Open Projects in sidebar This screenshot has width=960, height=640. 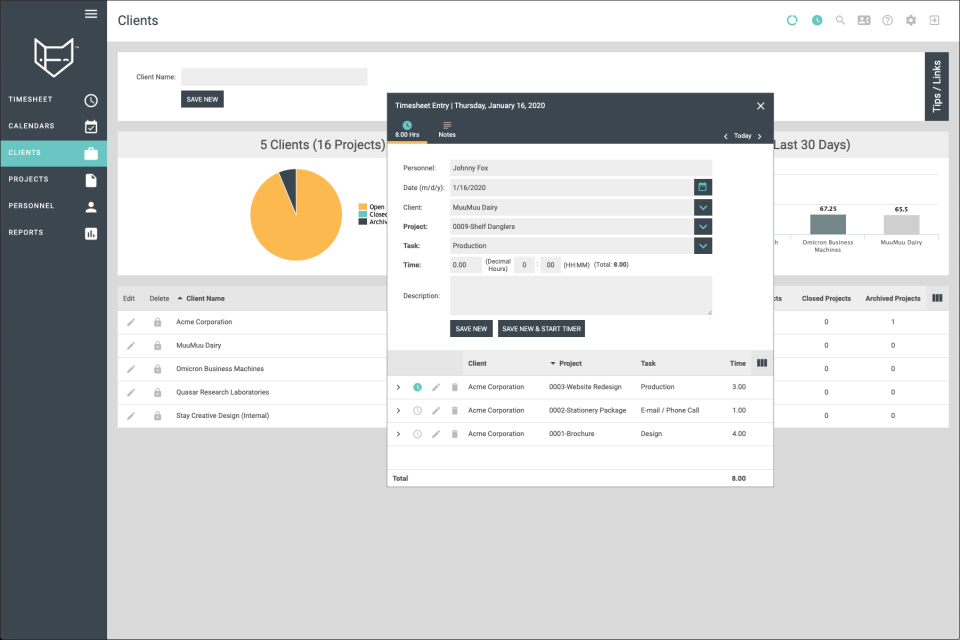click(53, 179)
